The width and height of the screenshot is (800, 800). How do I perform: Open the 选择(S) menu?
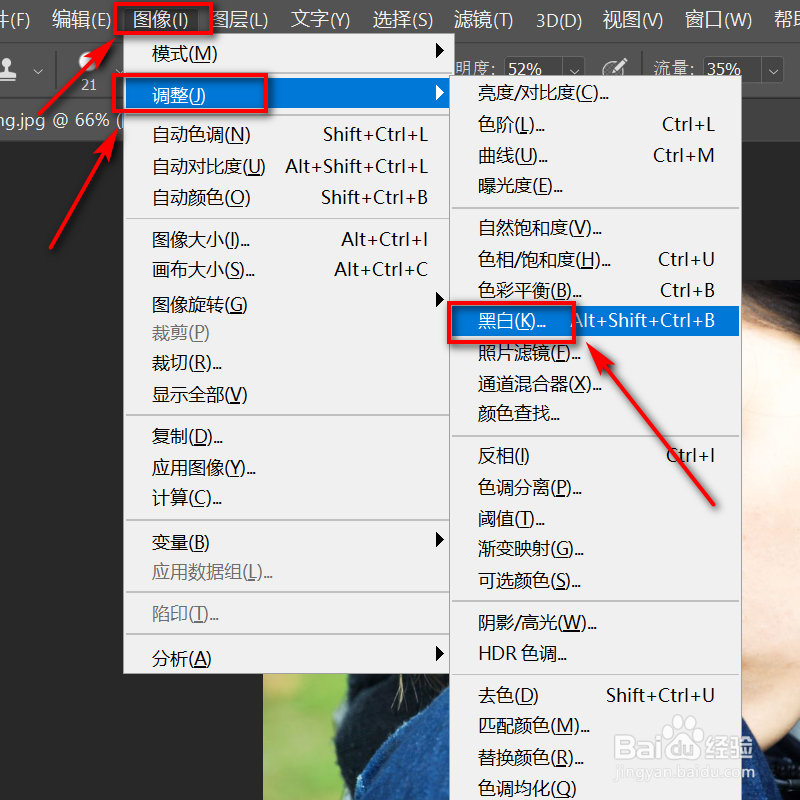(x=403, y=19)
